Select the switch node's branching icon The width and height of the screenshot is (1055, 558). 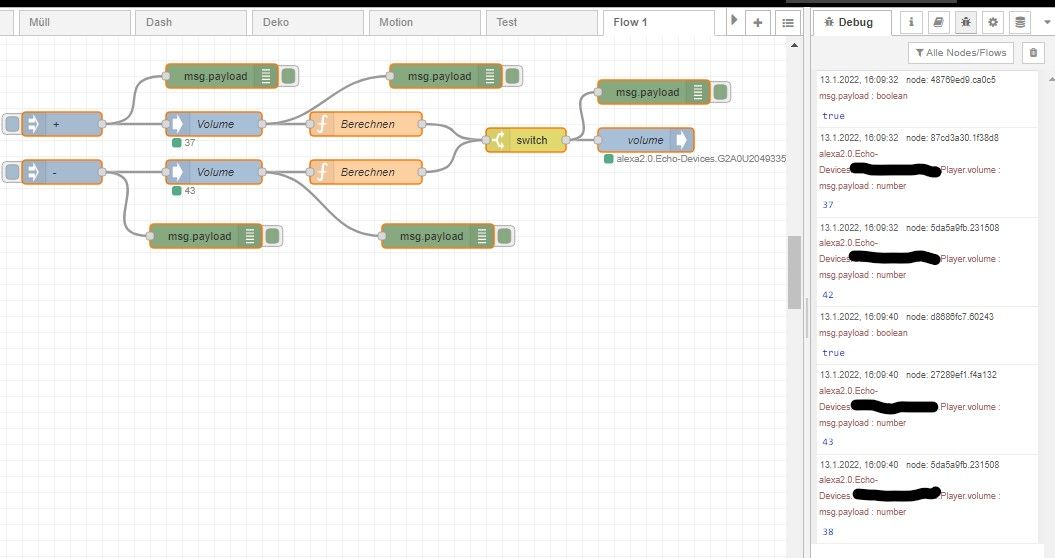(498, 140)
